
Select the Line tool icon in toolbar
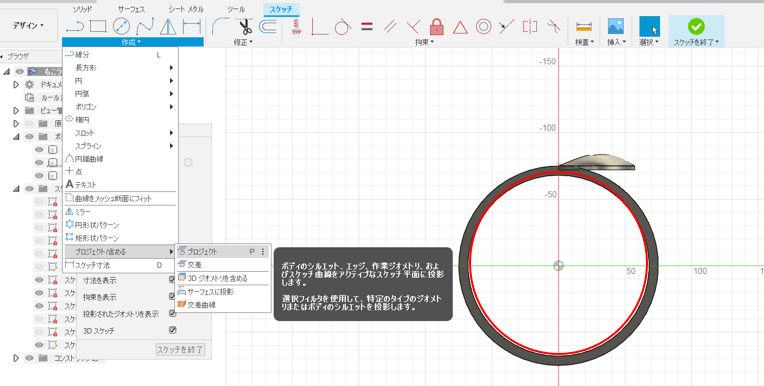75,26
